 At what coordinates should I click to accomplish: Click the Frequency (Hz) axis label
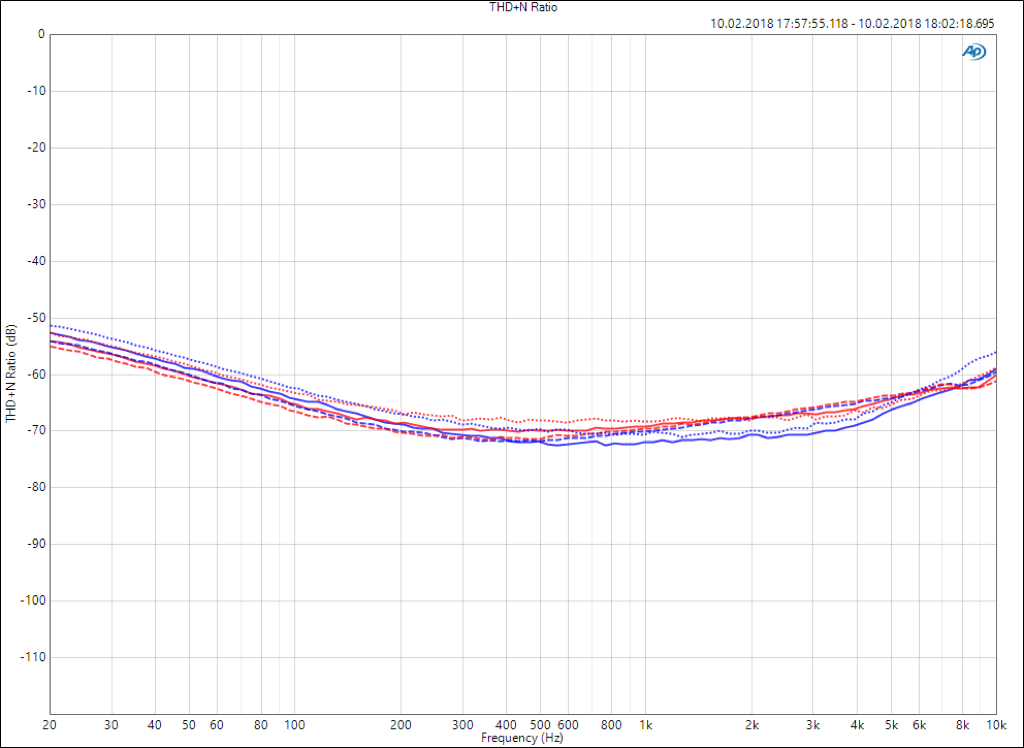pos(521,738)
